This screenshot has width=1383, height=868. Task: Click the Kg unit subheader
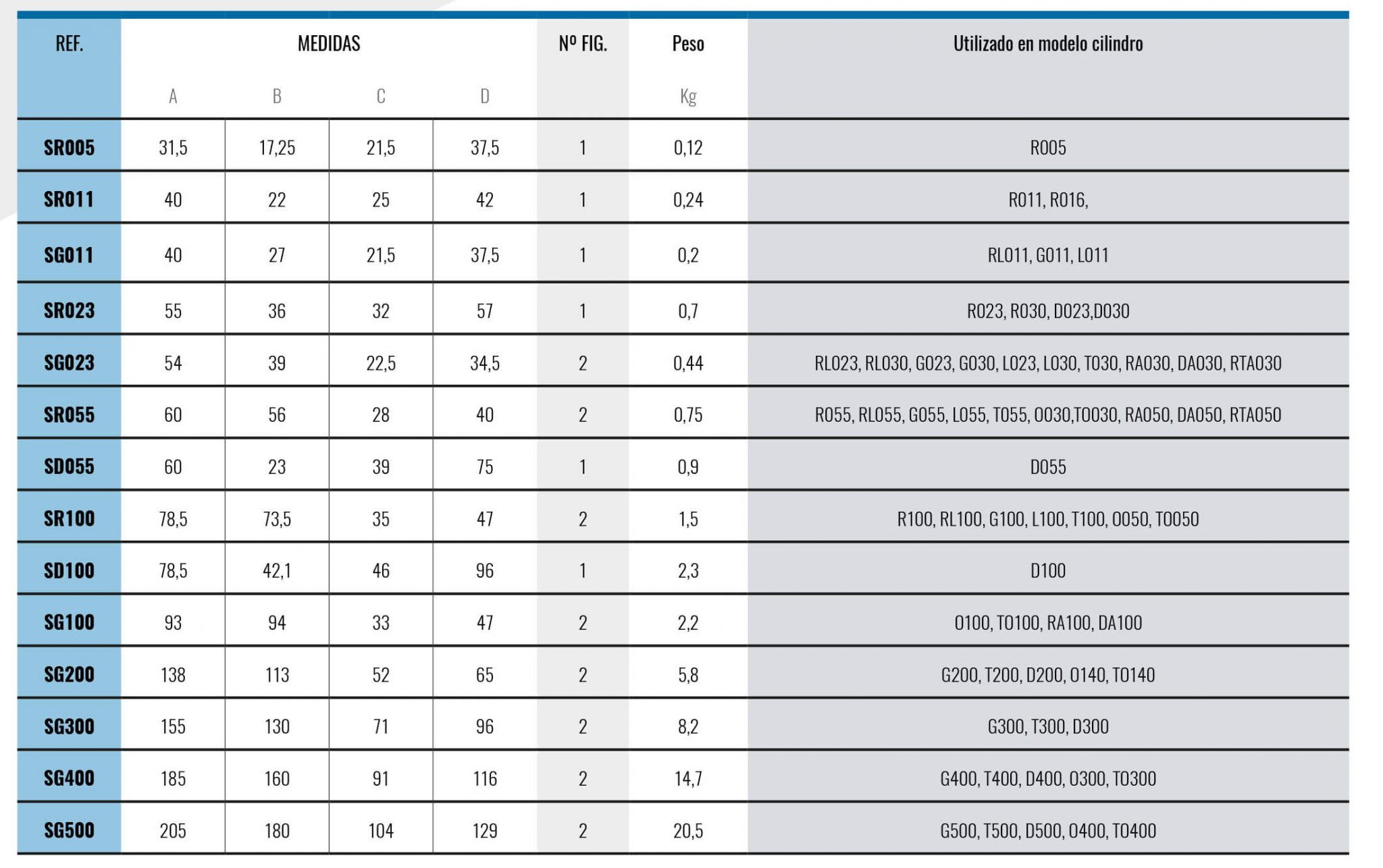point(687,97)
